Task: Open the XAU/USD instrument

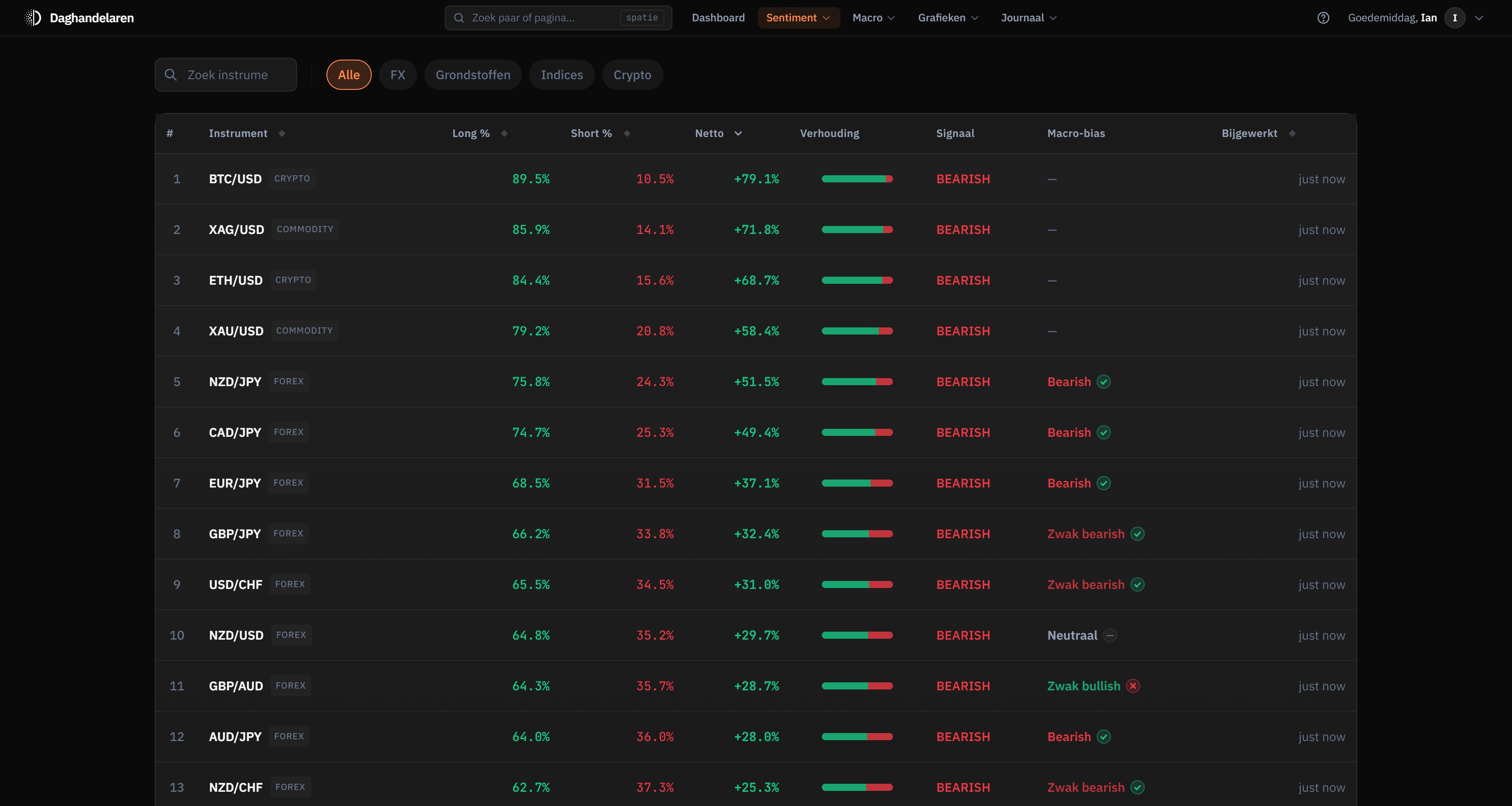Action: 236,331
